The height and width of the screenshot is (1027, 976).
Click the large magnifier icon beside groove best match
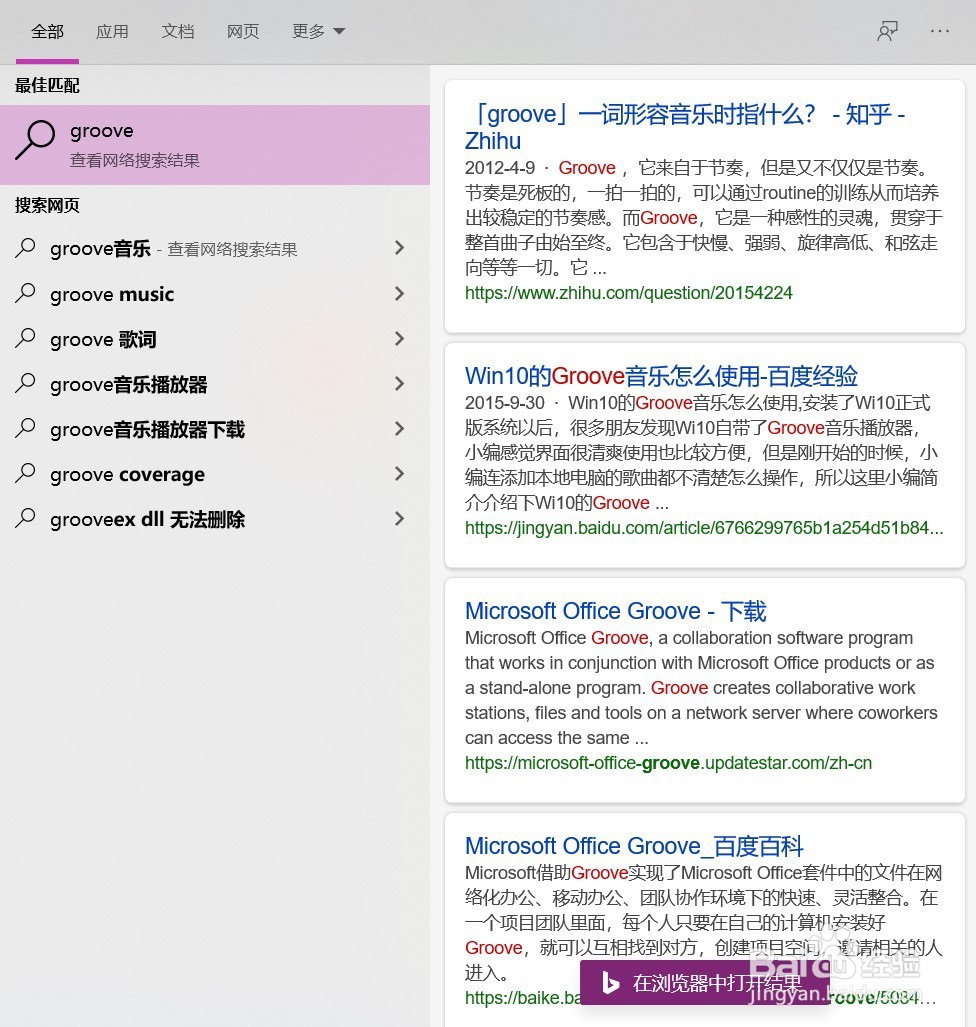click(x=35, y=140)
